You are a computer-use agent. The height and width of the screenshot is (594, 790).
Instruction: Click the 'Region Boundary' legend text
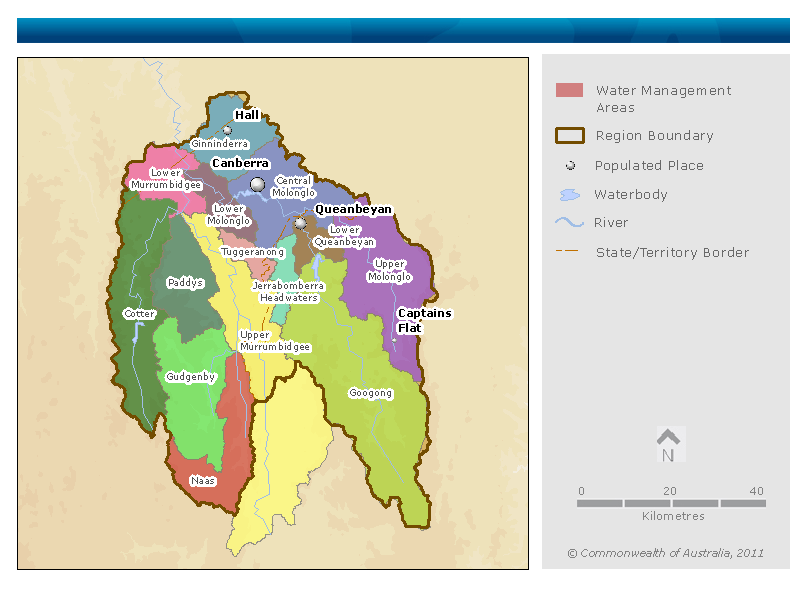654,136
